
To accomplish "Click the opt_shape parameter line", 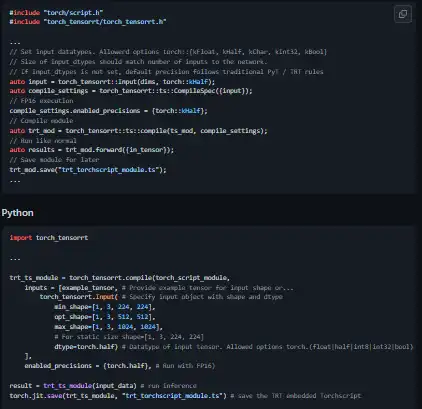I will (105, 317).
